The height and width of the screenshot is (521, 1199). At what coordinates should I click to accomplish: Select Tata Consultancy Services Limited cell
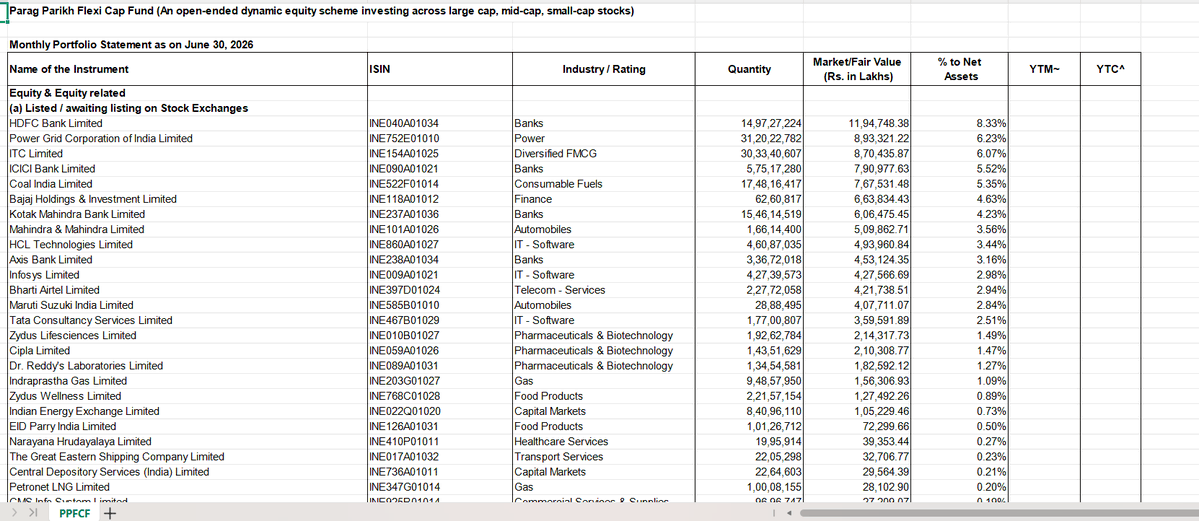[187, 320]
